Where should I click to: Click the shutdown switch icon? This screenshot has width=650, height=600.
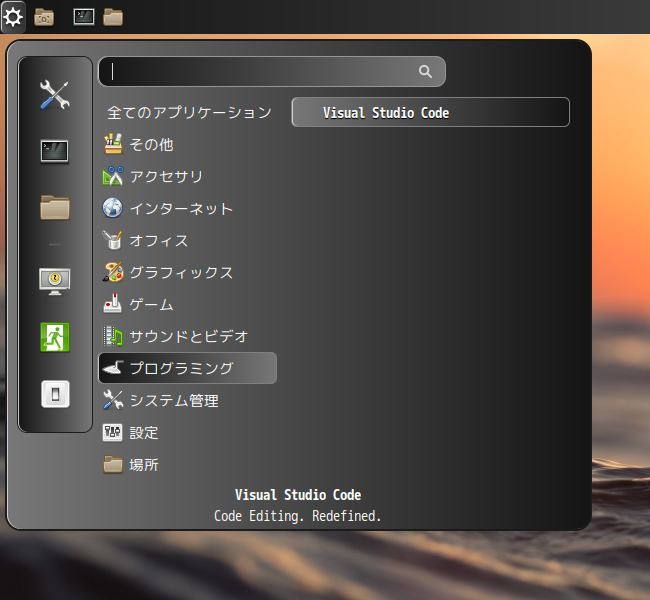55,394
